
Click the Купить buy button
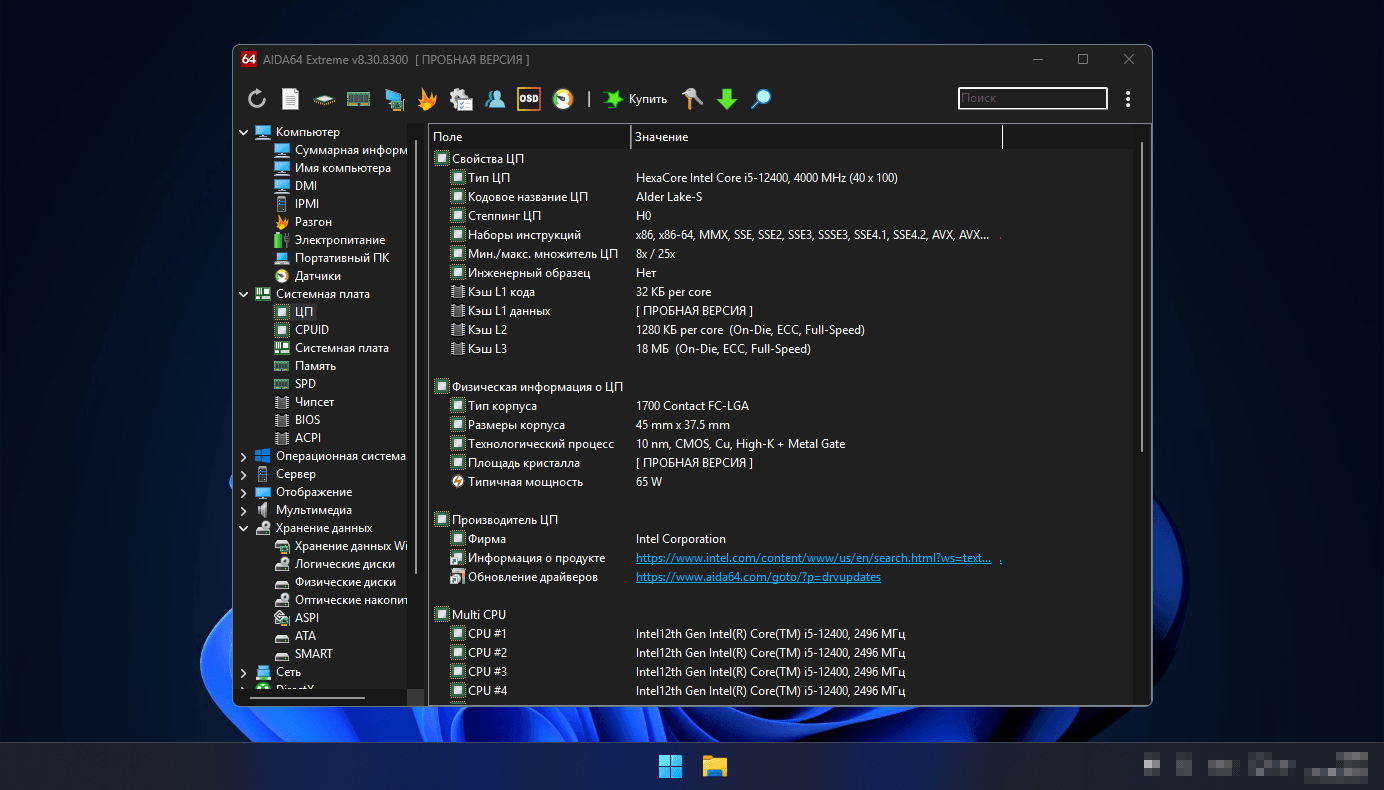(634, 98)
